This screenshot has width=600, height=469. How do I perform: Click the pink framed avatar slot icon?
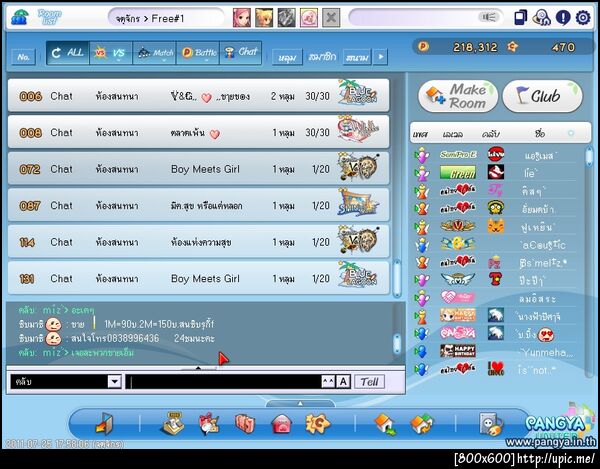pyautogui.click(x=308, y=18)
